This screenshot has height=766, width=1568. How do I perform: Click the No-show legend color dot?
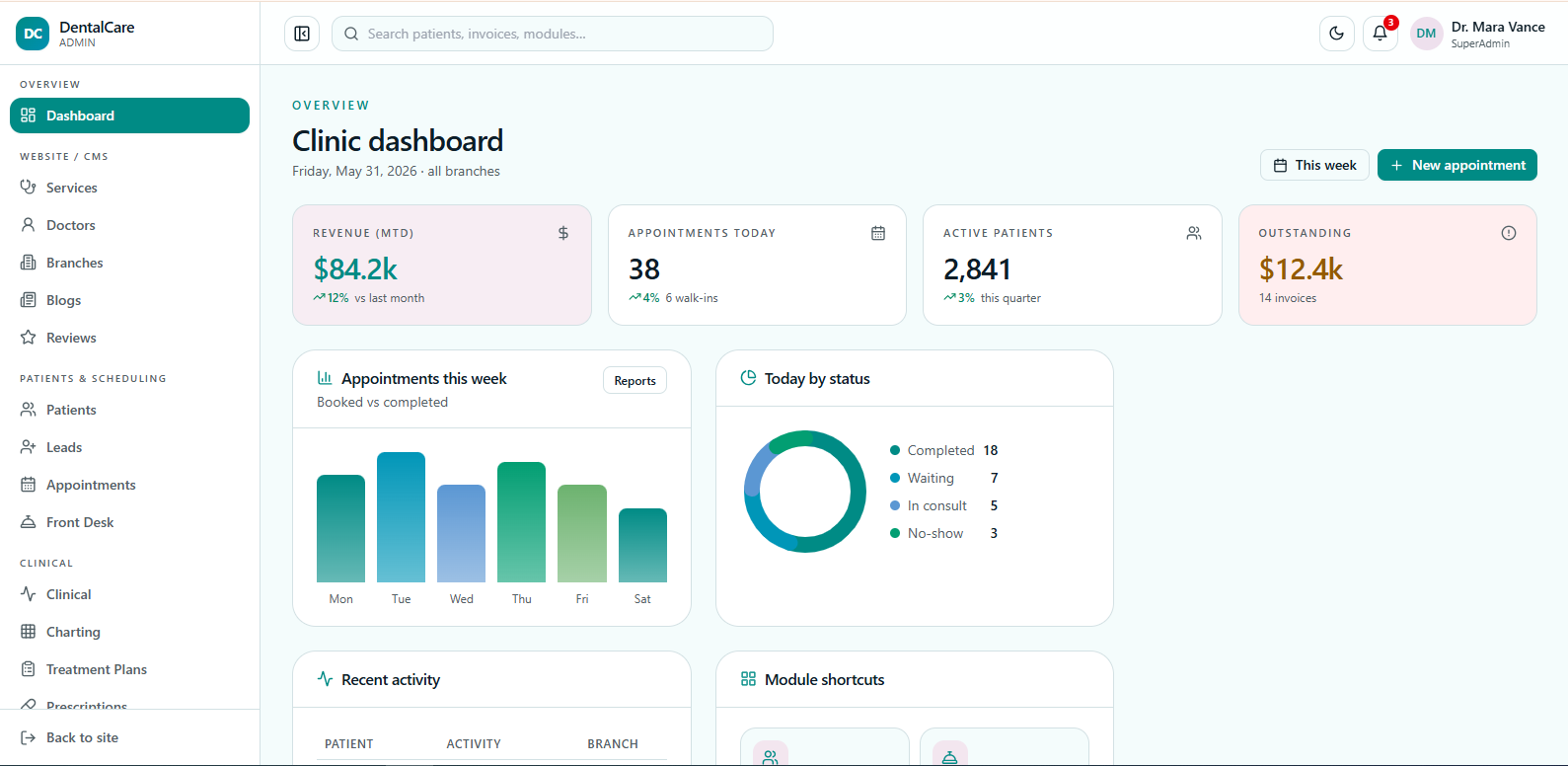click(895, 533)
